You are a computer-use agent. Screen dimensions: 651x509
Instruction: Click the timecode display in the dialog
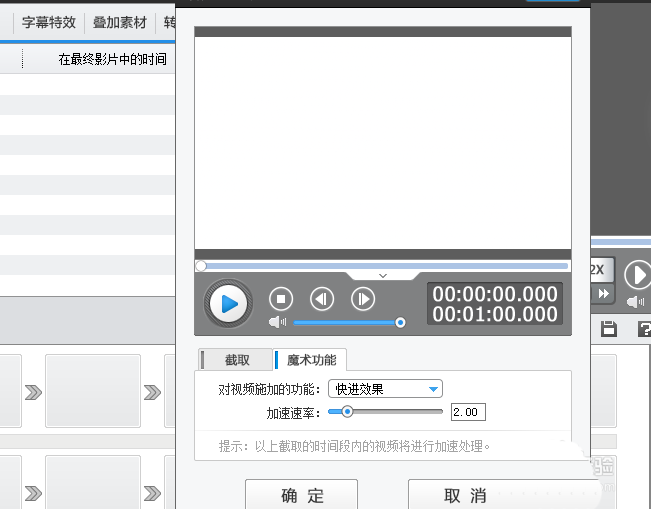tap(494, 304)
